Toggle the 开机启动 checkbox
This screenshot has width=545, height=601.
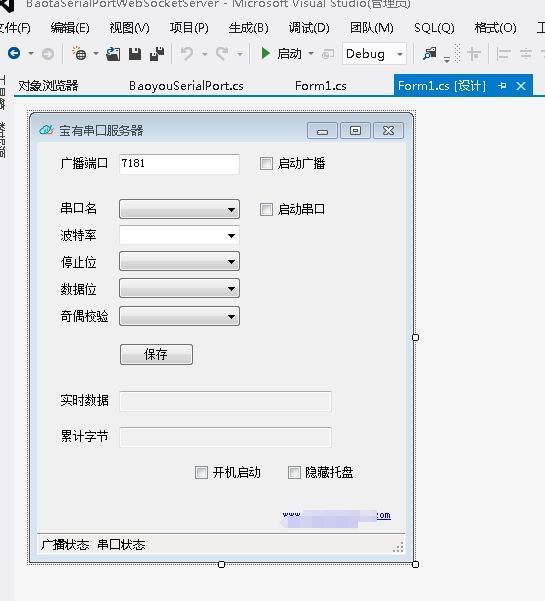coord(201,472)
